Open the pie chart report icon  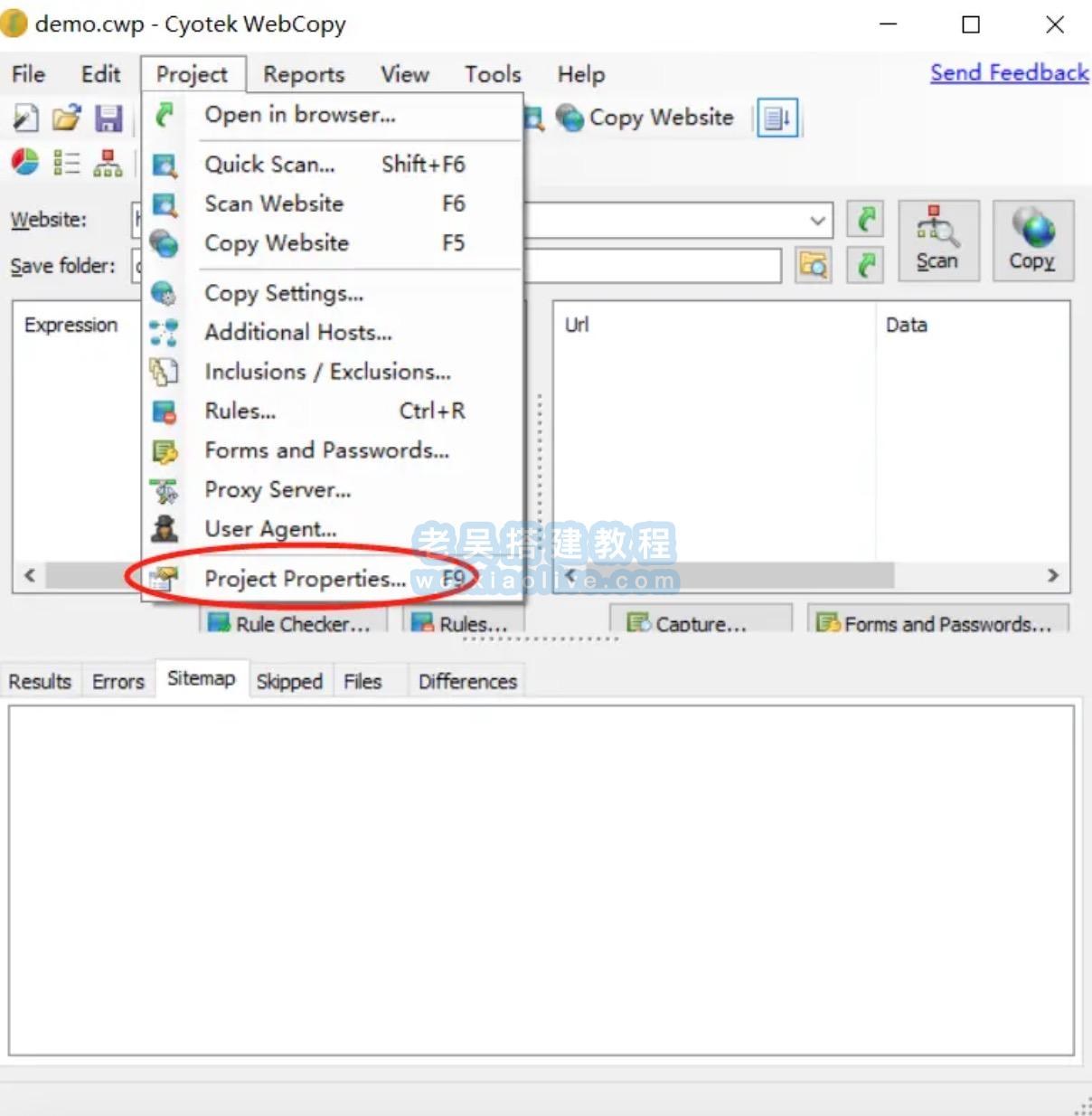[x=24, y=163]
